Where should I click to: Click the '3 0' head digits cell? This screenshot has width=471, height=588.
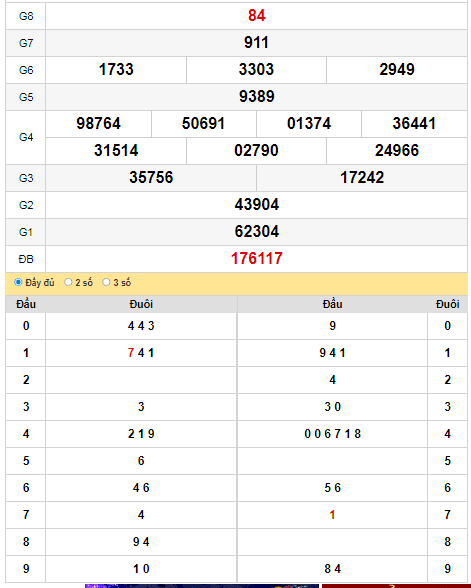332,407
